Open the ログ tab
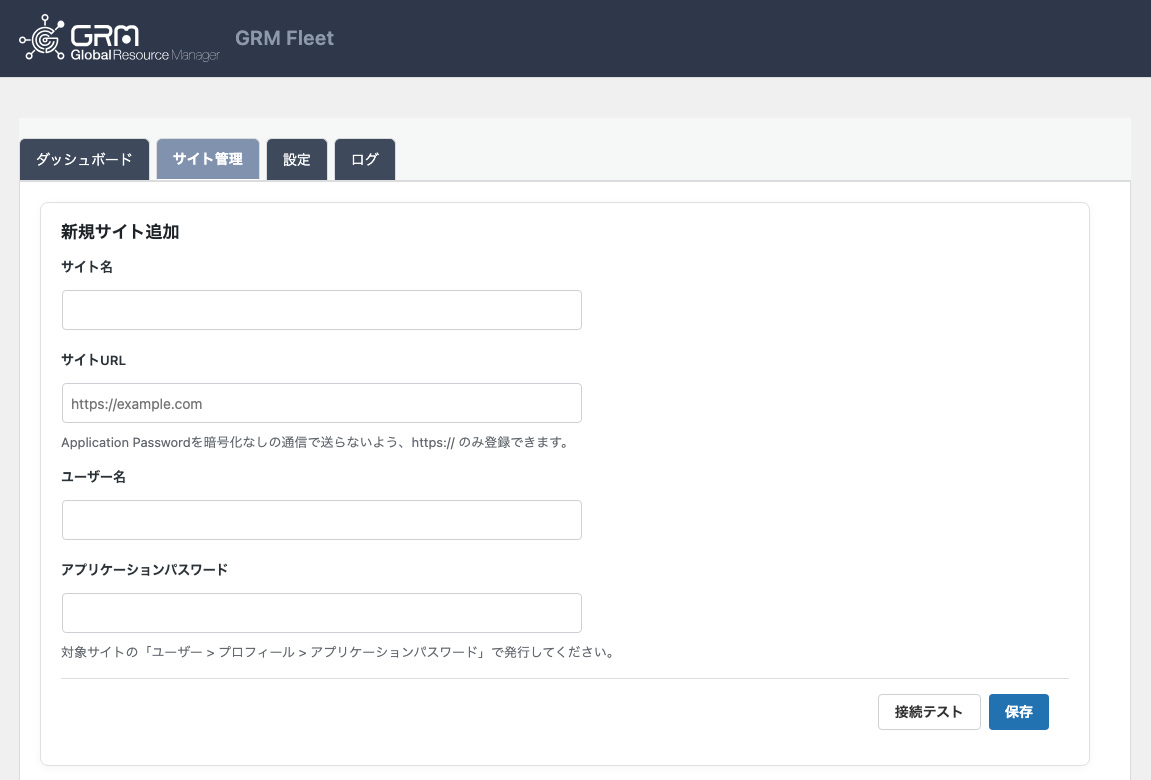 pos(365,159)
